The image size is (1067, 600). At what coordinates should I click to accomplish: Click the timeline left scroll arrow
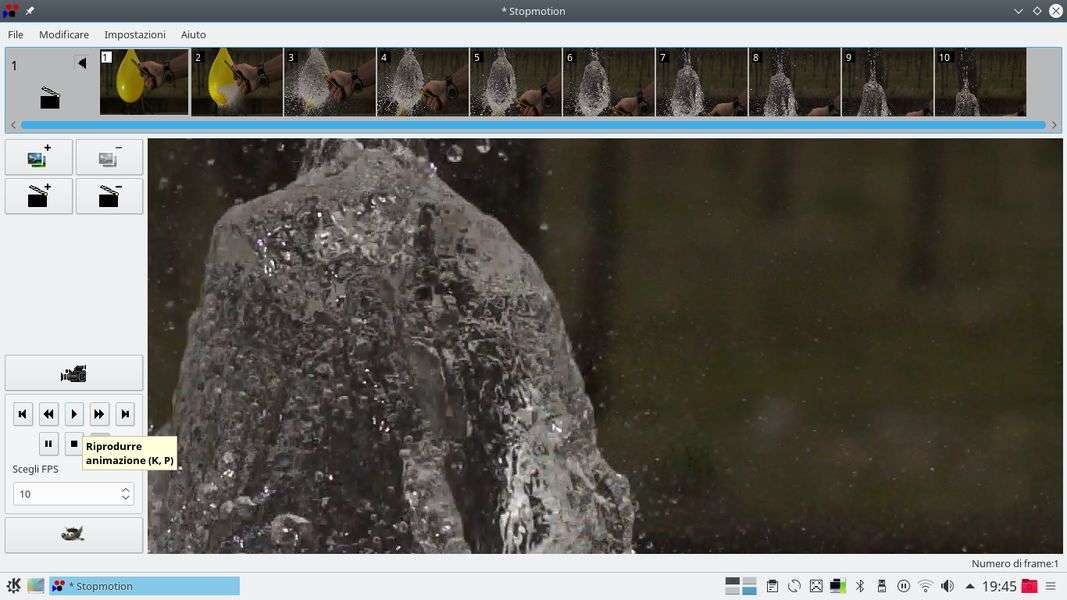tap(13, 125)
